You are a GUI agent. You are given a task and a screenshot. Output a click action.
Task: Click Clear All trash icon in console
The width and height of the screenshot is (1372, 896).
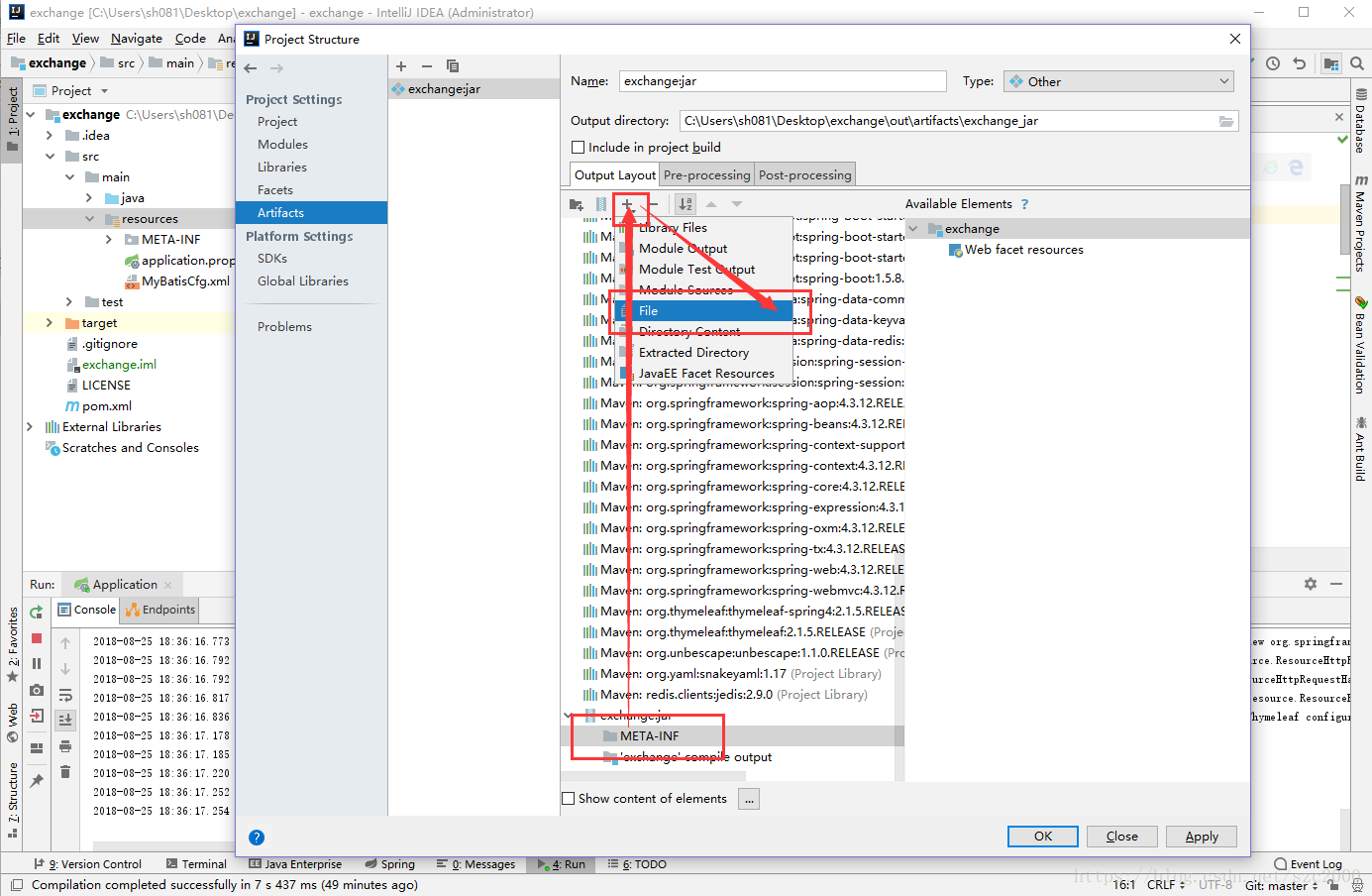65,772
